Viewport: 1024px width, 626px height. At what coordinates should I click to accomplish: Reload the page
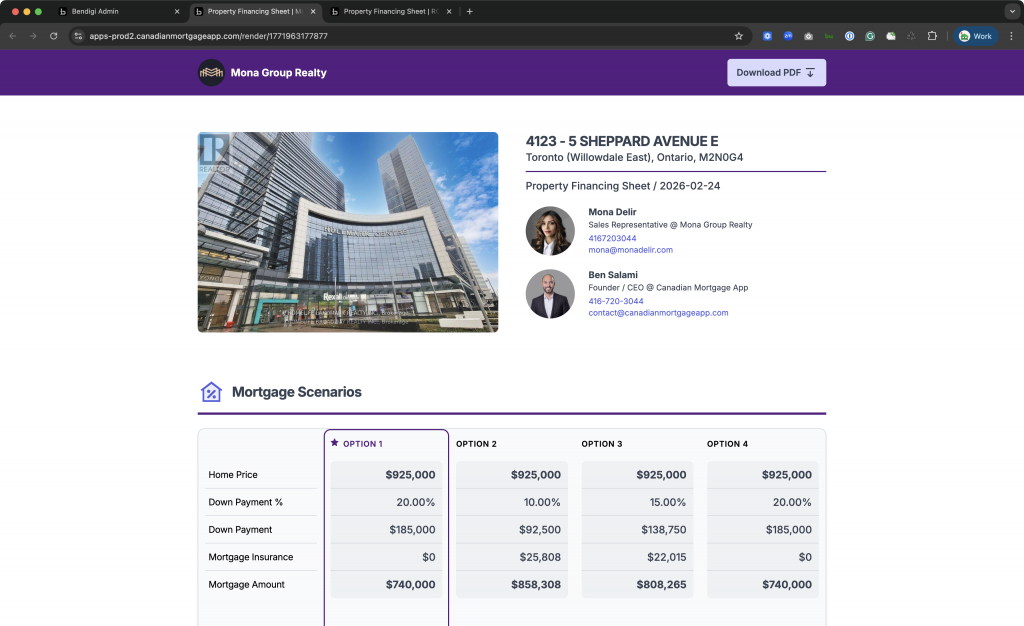click(x=54, y=36)
